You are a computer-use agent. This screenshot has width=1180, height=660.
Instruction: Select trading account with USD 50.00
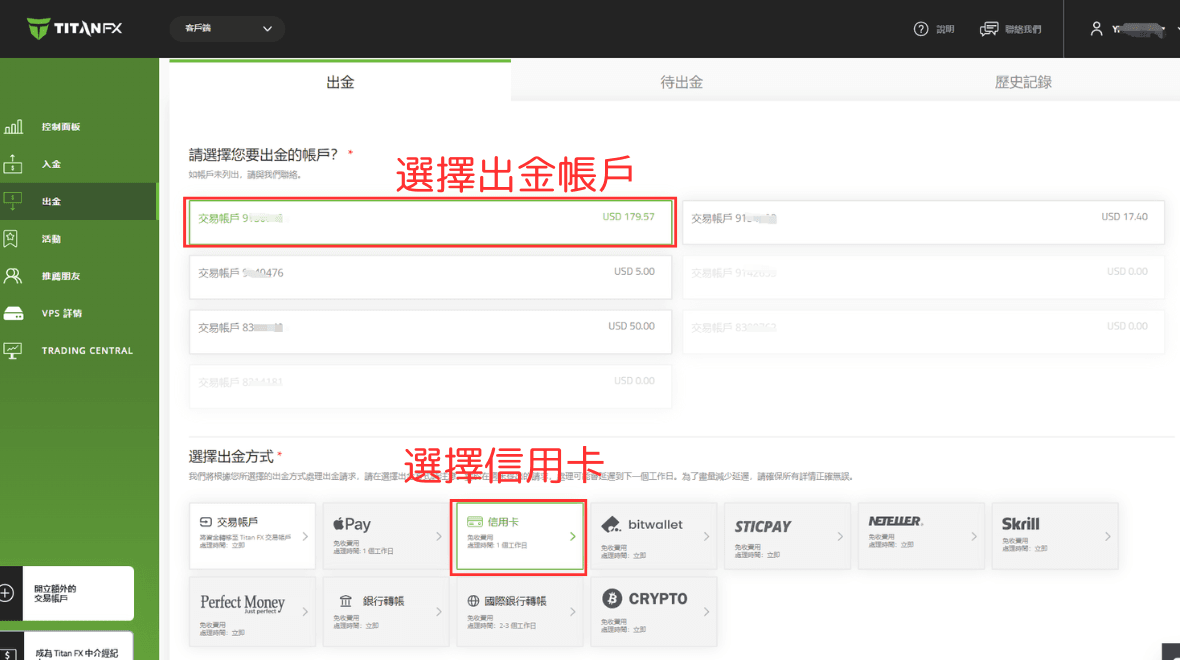click(429, 331)
